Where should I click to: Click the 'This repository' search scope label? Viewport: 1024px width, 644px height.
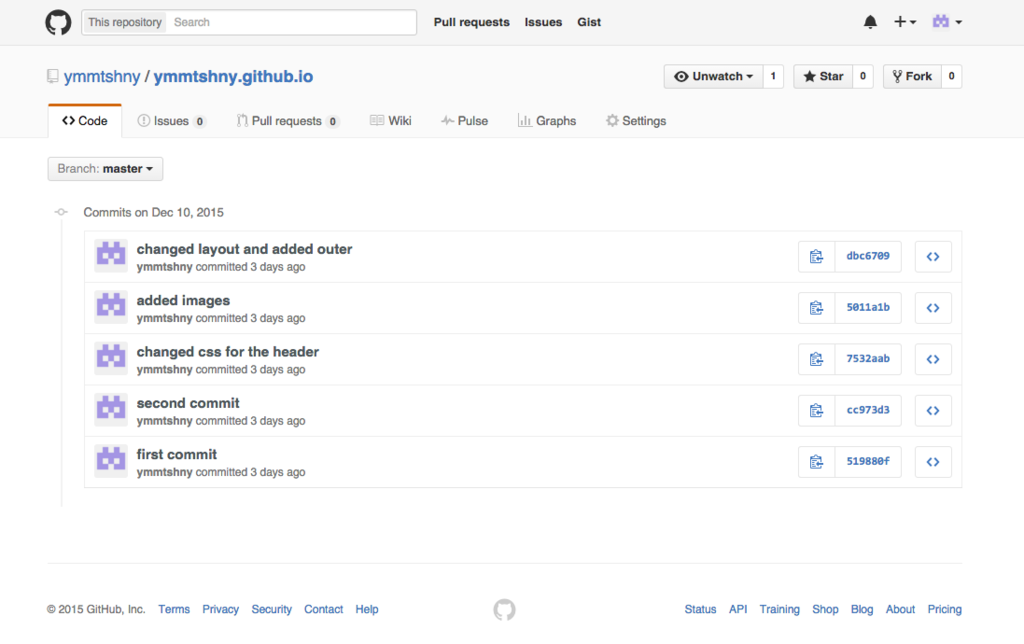[x=125, y=22]
